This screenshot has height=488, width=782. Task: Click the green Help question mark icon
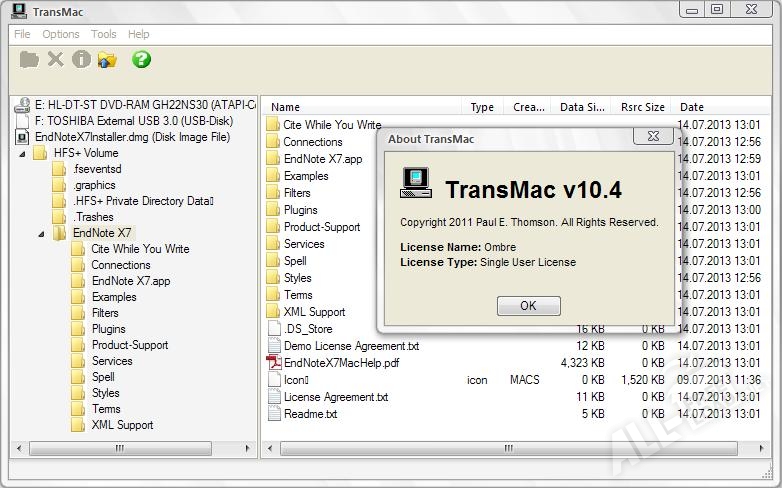tap(141, 60)
